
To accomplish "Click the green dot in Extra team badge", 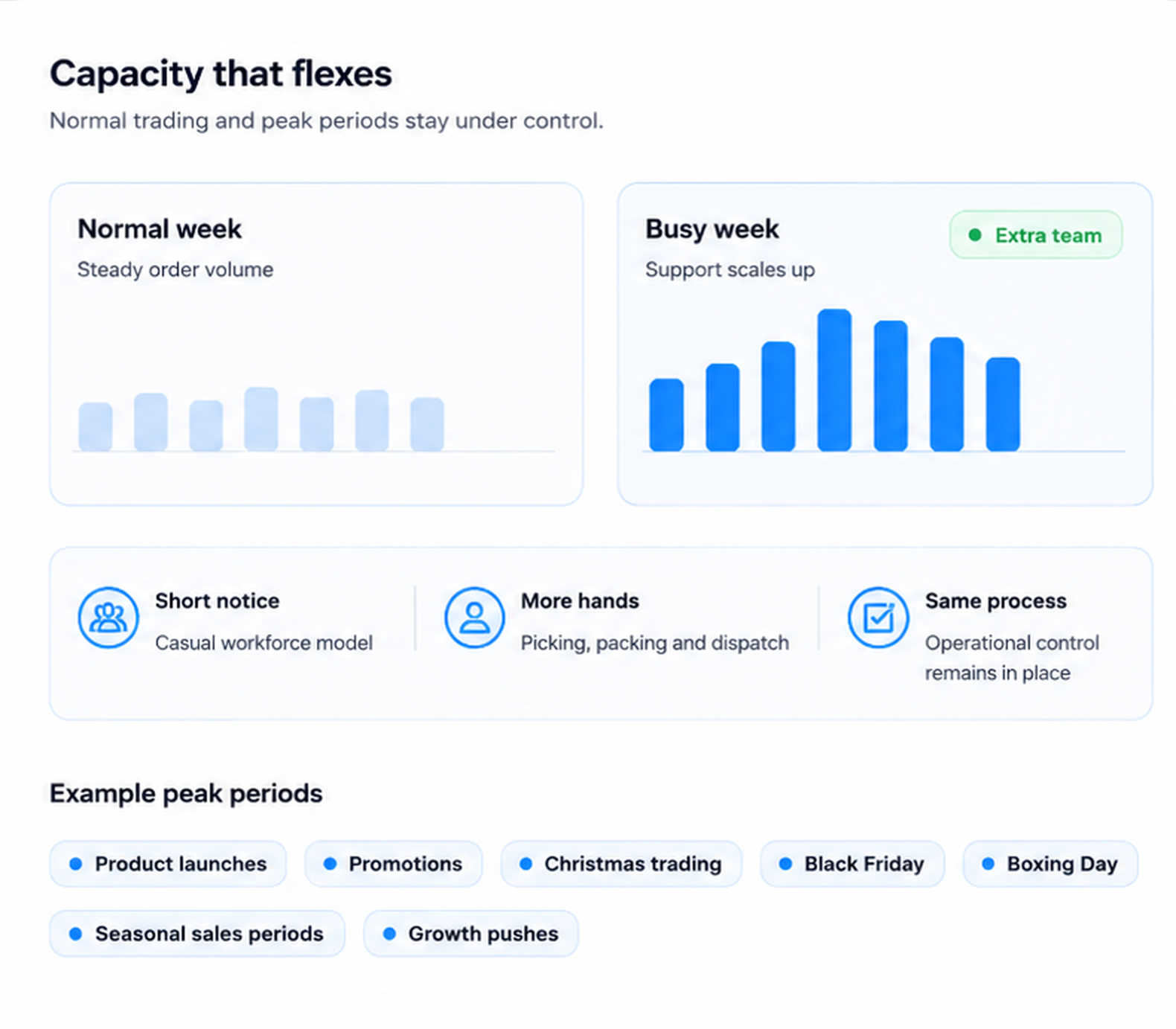I will coord(975,235).
